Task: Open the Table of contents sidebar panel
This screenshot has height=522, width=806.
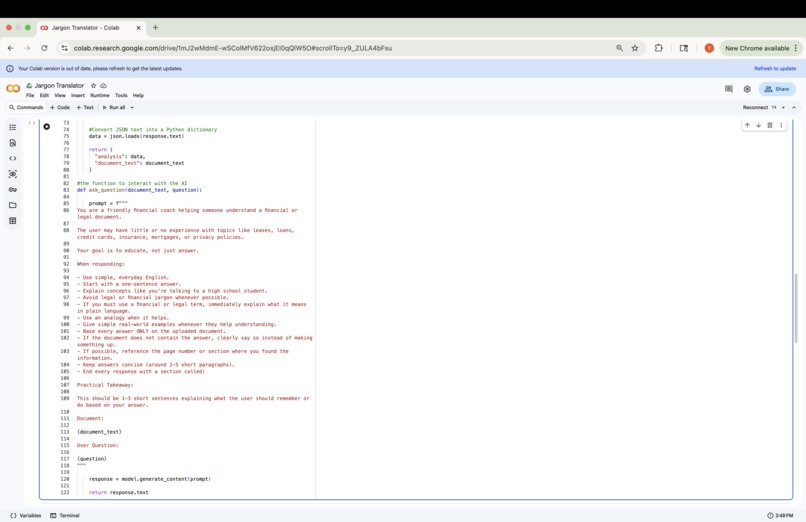Action: [x=13, y=127]
